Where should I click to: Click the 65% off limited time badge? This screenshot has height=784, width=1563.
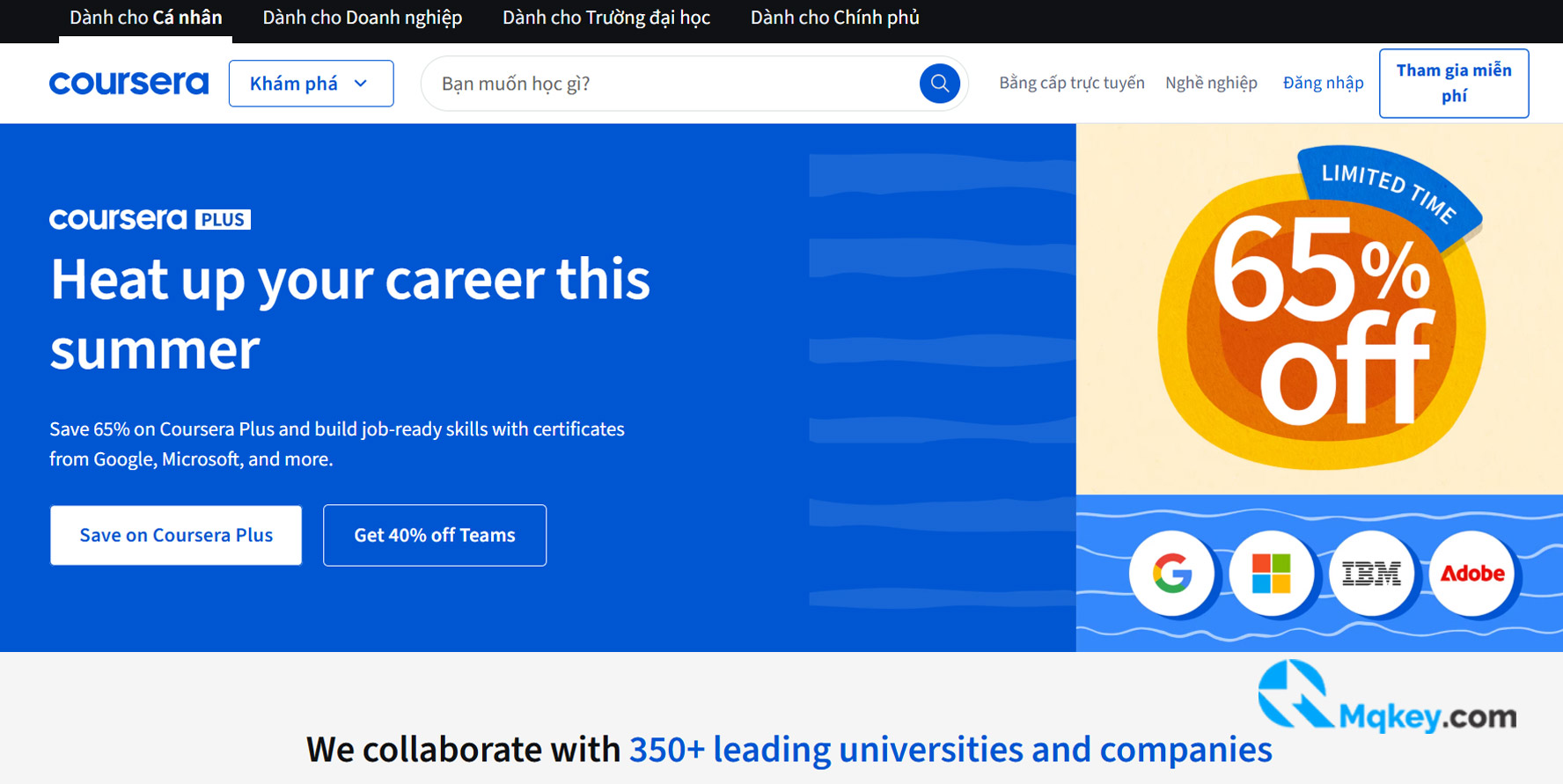click(1320, 308)
